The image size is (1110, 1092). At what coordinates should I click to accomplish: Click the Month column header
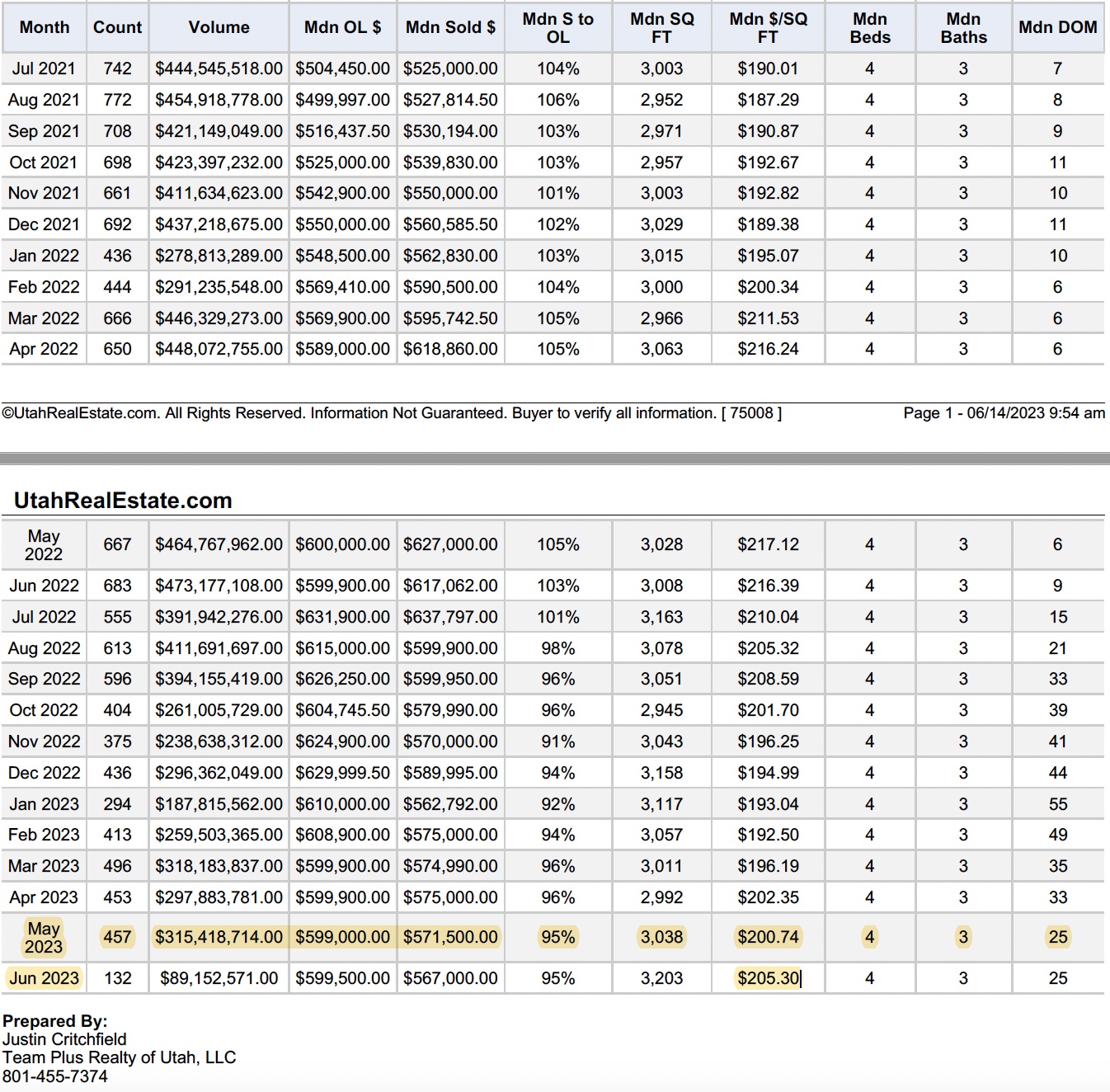(45, 27)
